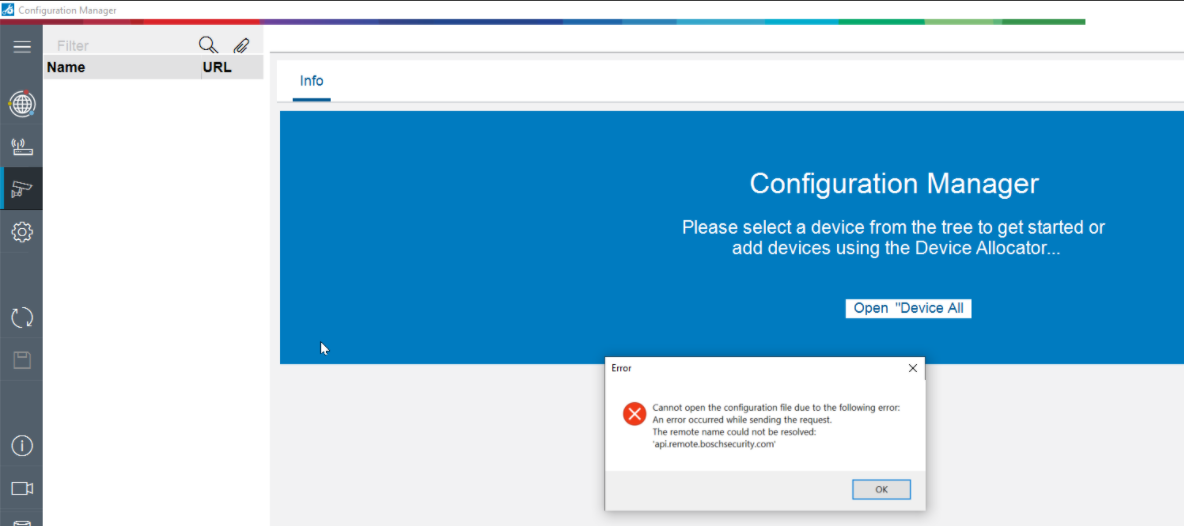Click the reload circular arrows icon
This screenshot has width=1184, height=526.
(22, 317)
